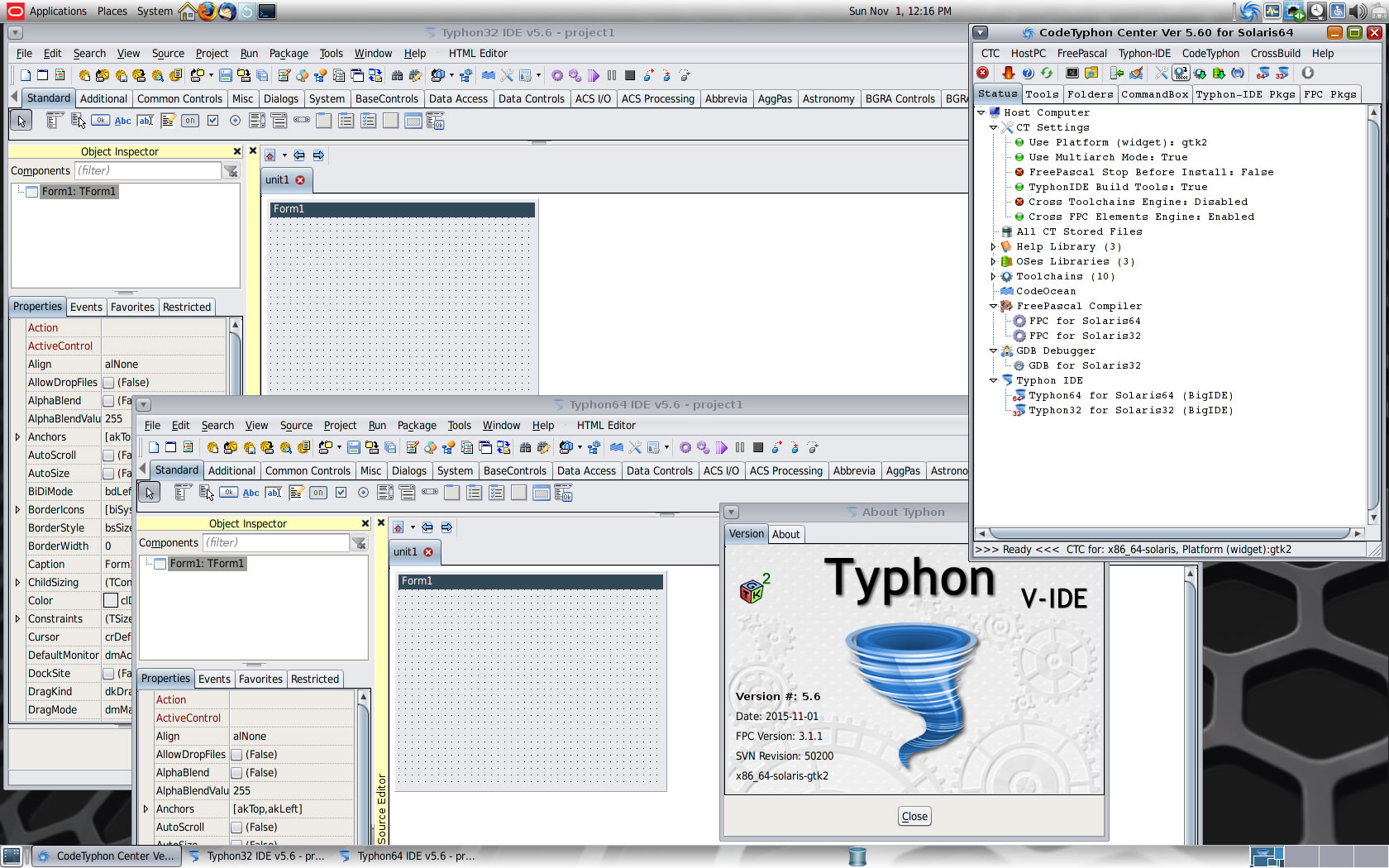Click the Stop square icon in Typhon64 toolbar

[x=758, y=447]
